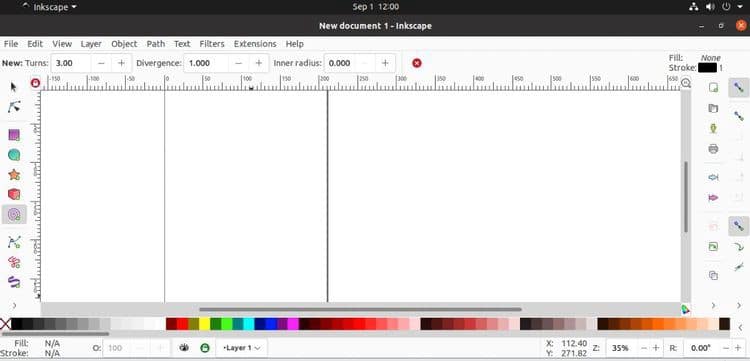Click the Divergence value field
The width and height of the screenshot is (750, 361).
(x=207, y=63)
